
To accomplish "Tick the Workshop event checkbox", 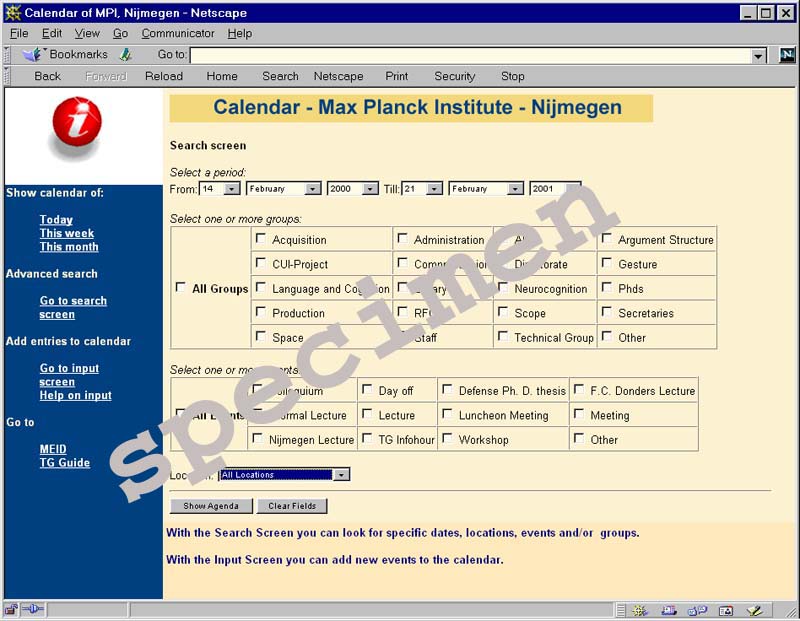I will click(447, 438).
